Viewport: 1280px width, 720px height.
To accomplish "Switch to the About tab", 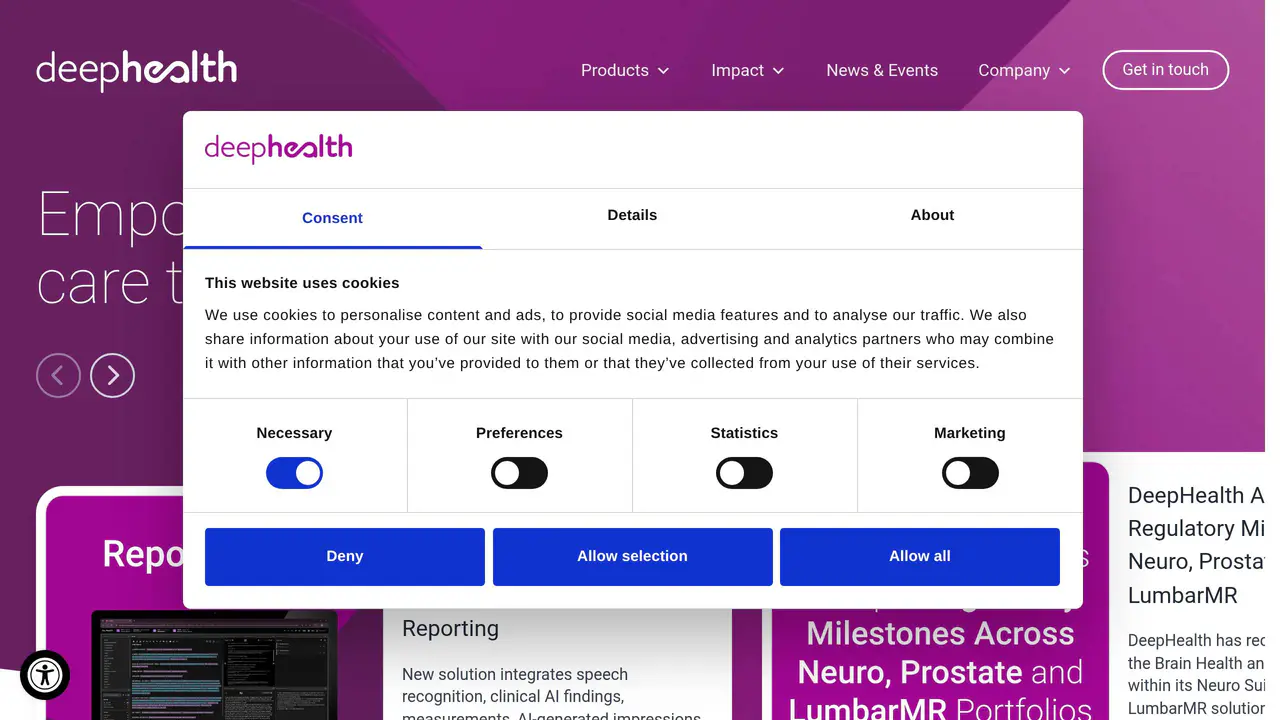I will click(932, 215).
